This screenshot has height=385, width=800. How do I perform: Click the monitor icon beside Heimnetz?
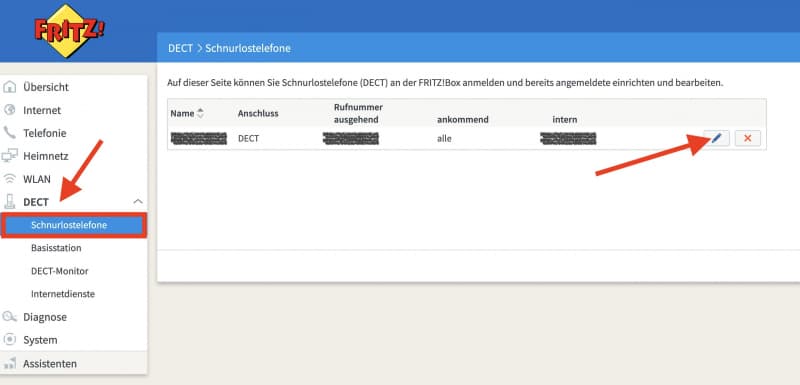[x=9, y=156]
